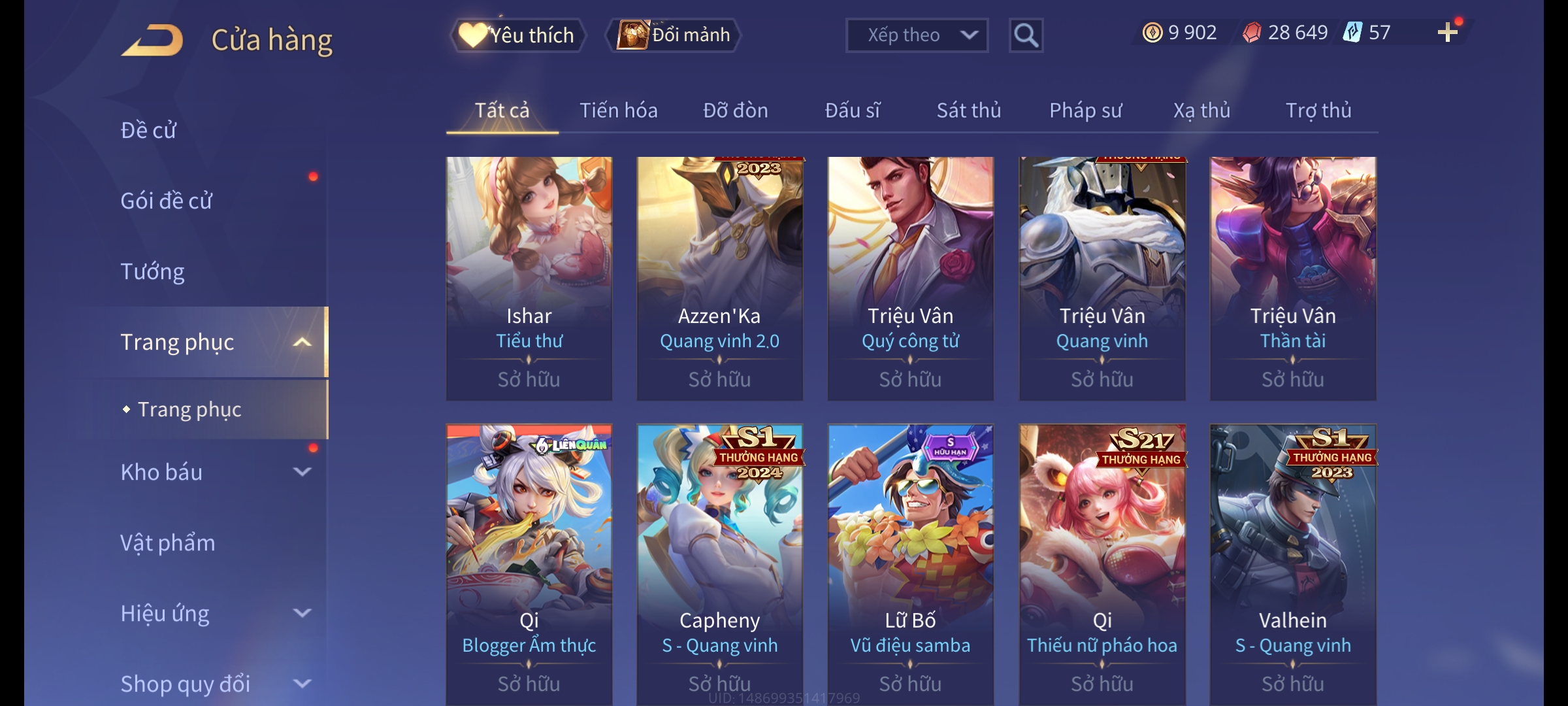Open Yêu thích favorites heart button
The width and height of the screenshot is (1568, 706).
517,35
